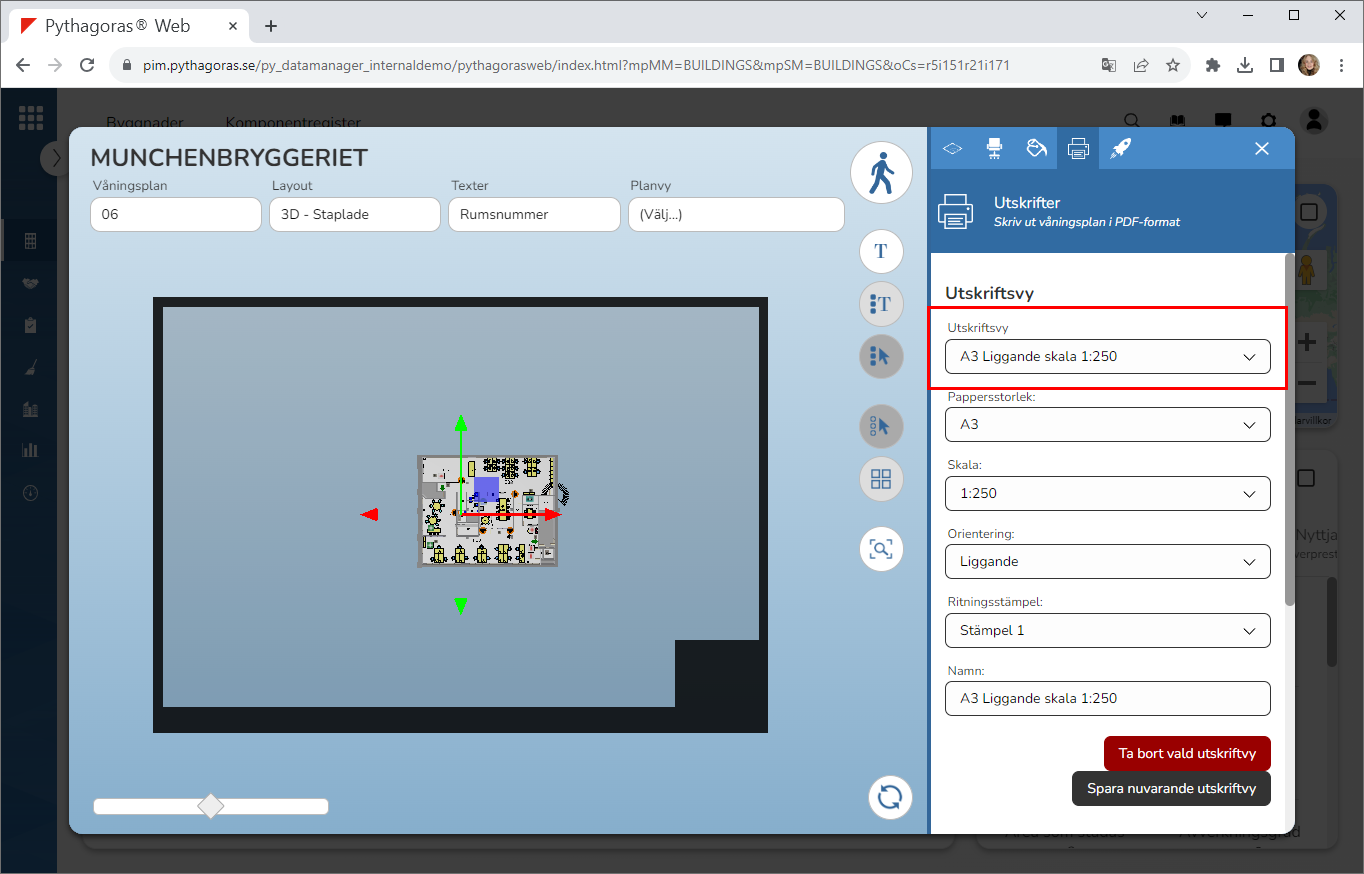Viewport: 1364px width, 874px height.
Task: Click the text list tool button
Action: [881, 304]
